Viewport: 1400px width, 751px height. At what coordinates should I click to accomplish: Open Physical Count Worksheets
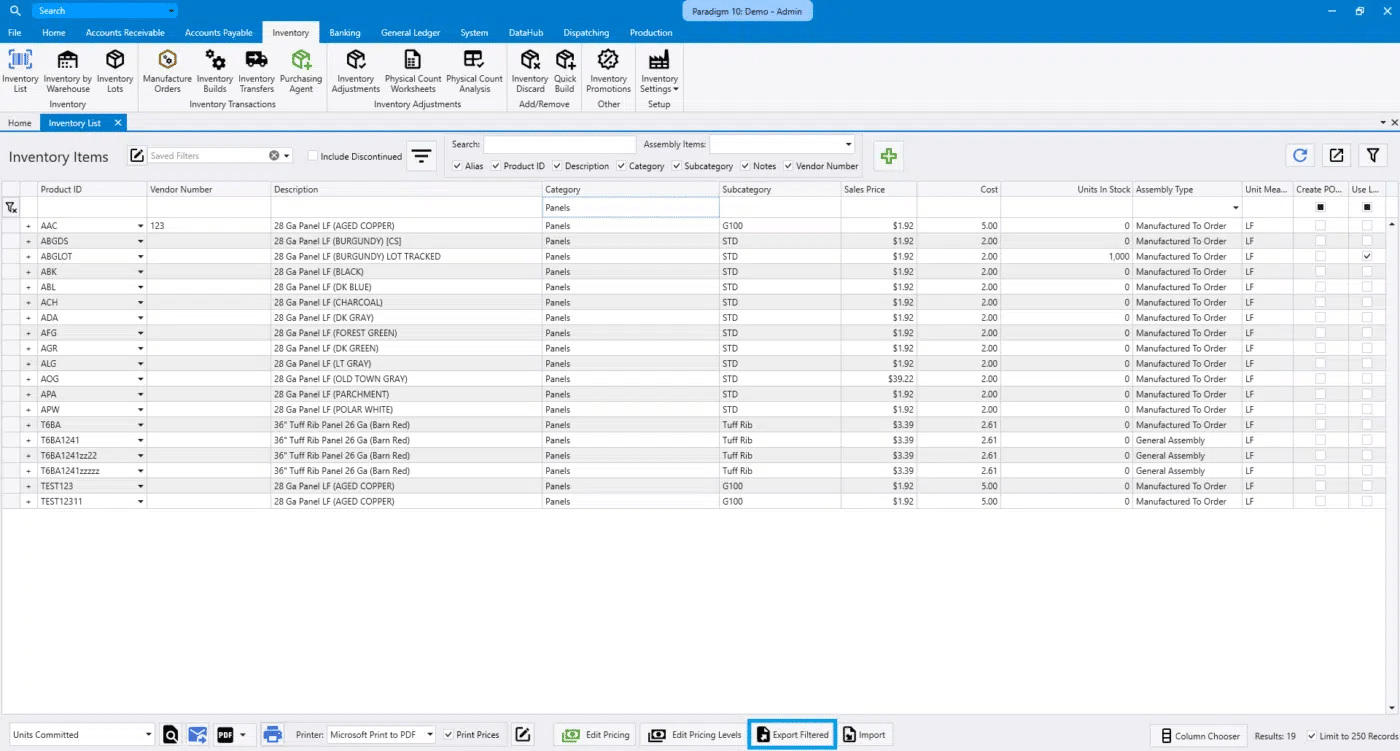point(413,71)
